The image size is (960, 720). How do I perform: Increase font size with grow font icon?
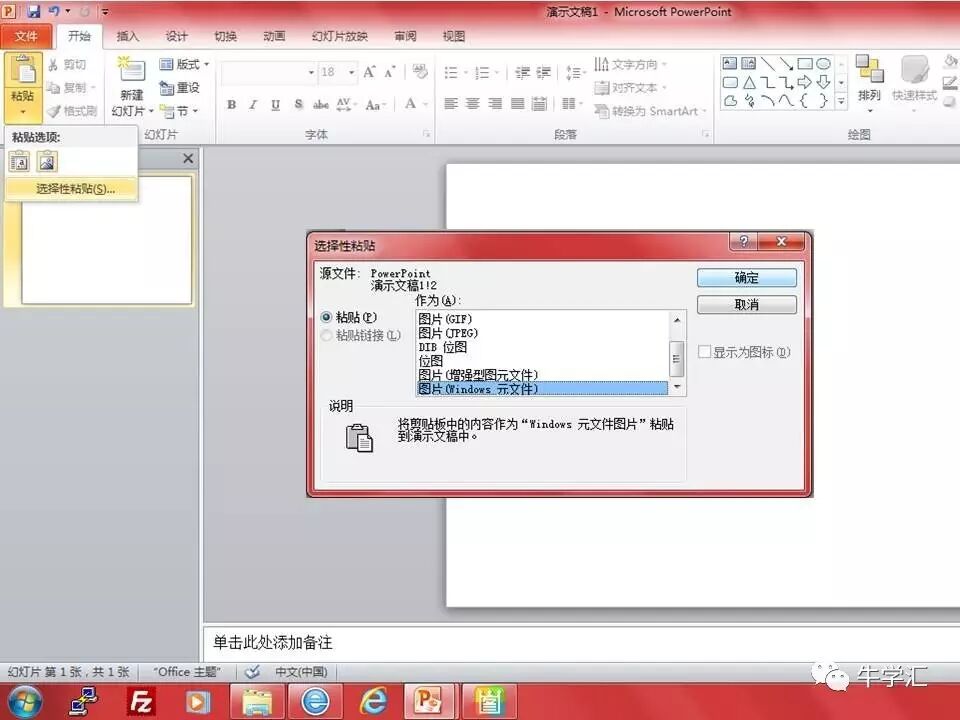pyautogui.click(x=369, y=72)
